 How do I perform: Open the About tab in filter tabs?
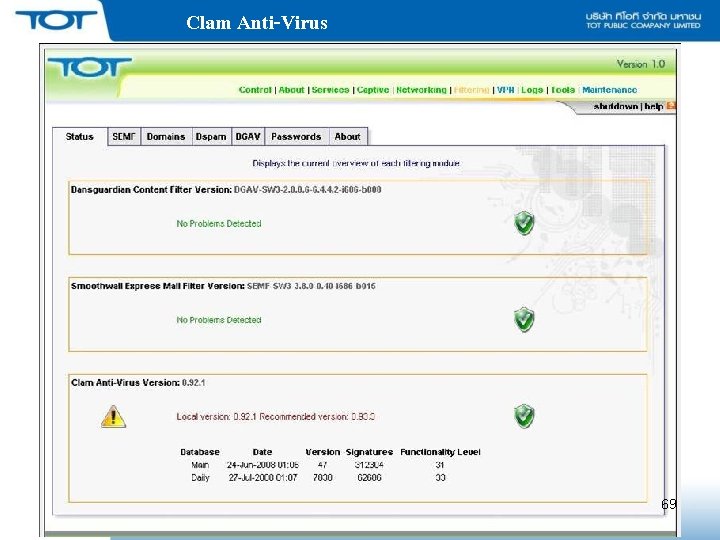point(348,136)
